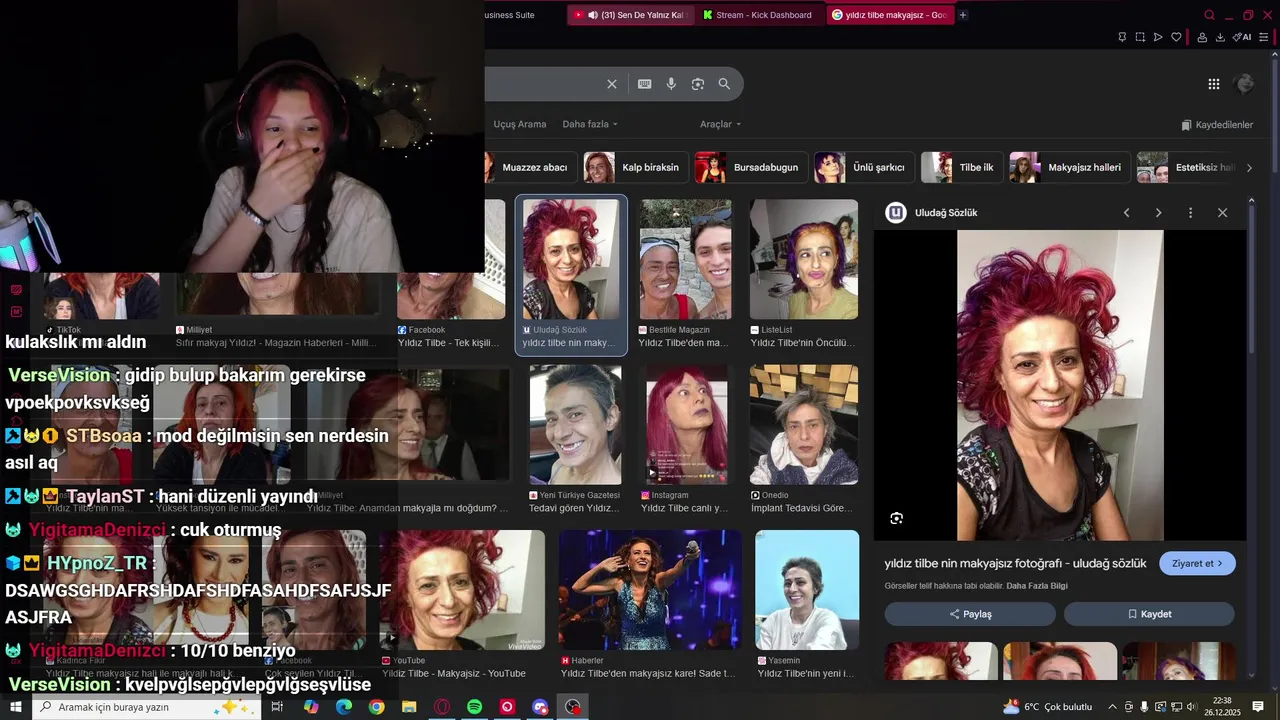Select the Muazzez abacı suggestion chip
Image resolution: width=1280 pixels, height=720 pixels.
coord(529,167)
